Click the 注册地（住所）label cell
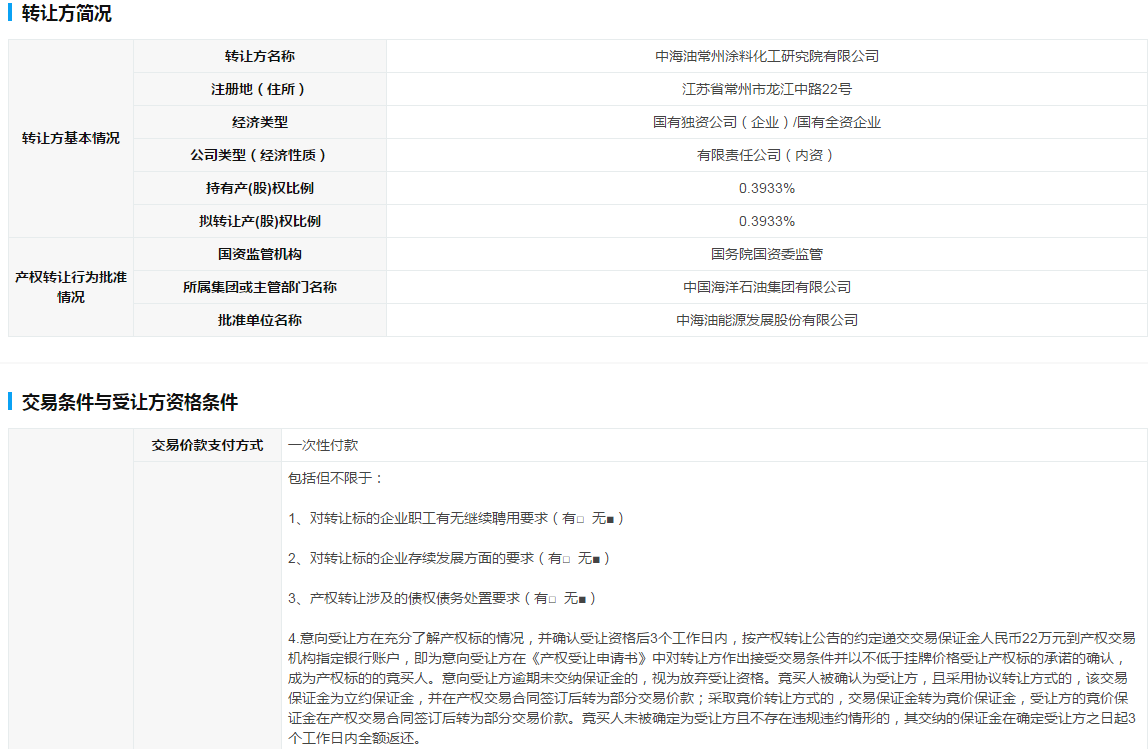The width and height of the screenshot is (1148, 749). 260,89
